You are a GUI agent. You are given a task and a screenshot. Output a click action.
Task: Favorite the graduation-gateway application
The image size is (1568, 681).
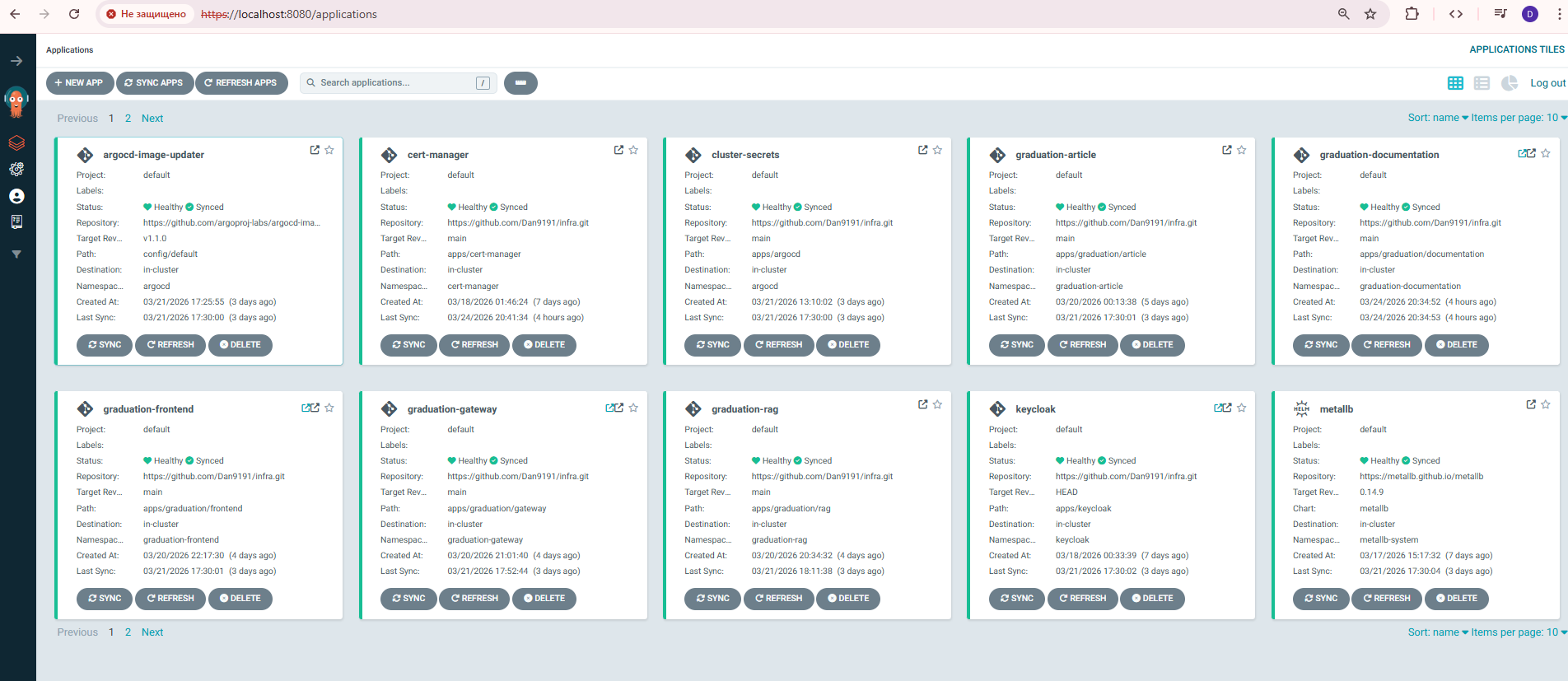pos(633,408)
